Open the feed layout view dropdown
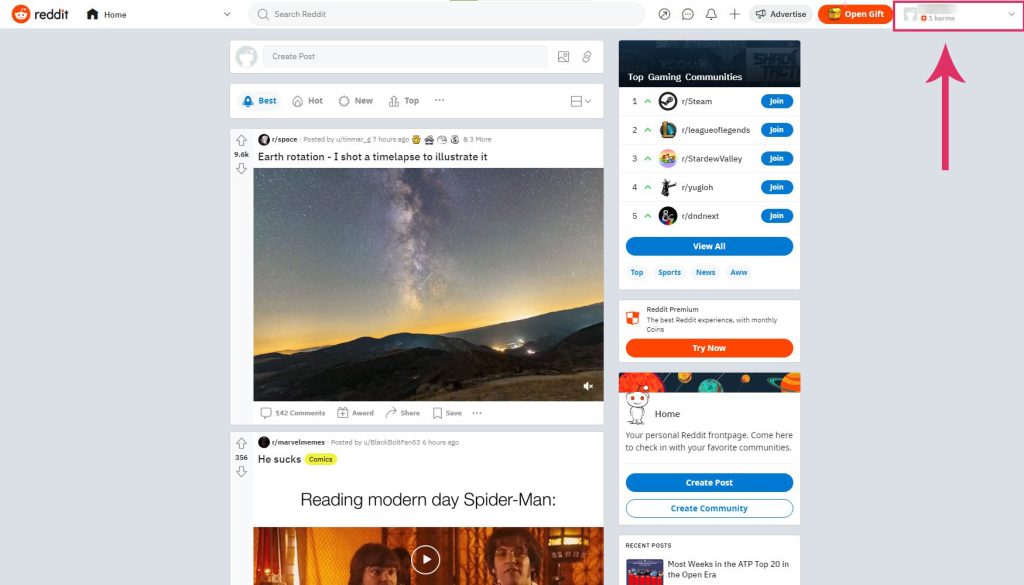Viewport: 1024px width, 585px height. (x=579, y=101)
